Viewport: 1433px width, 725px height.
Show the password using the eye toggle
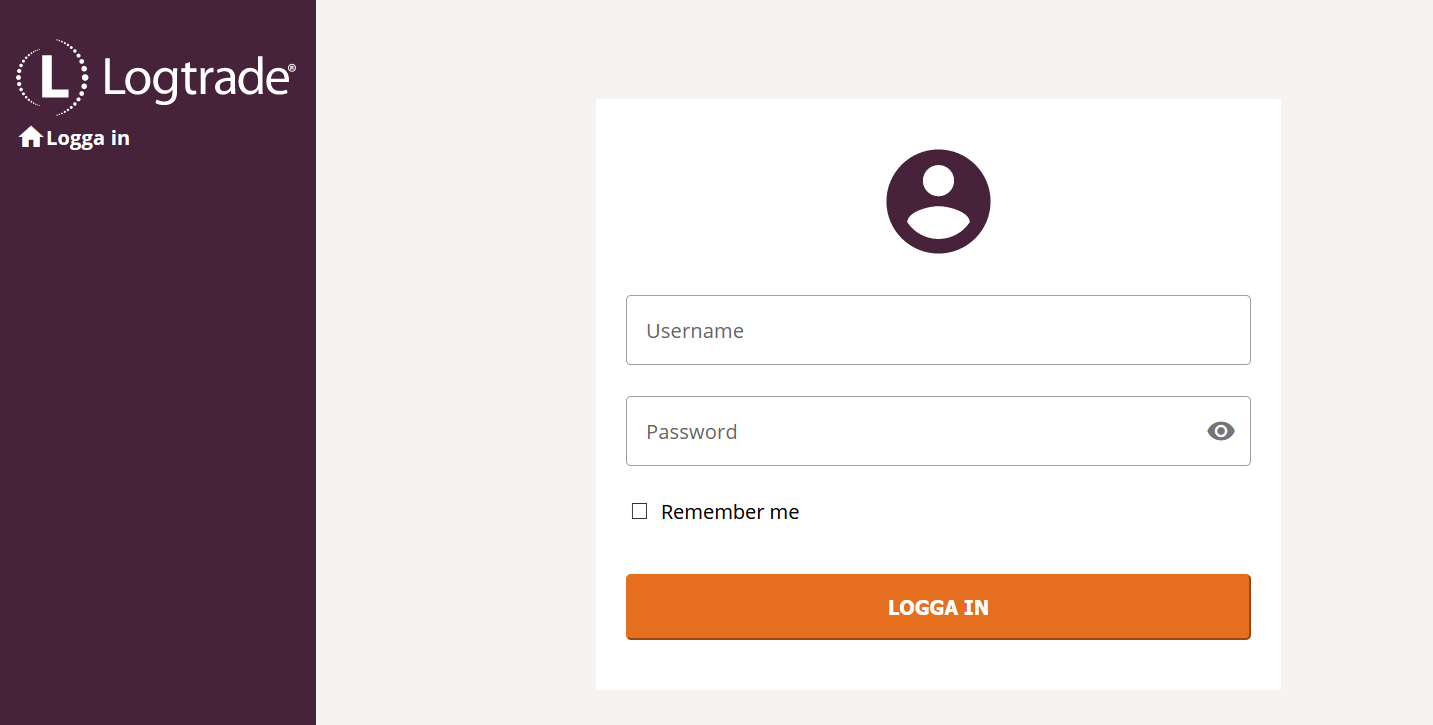[x=1220, y=431]
